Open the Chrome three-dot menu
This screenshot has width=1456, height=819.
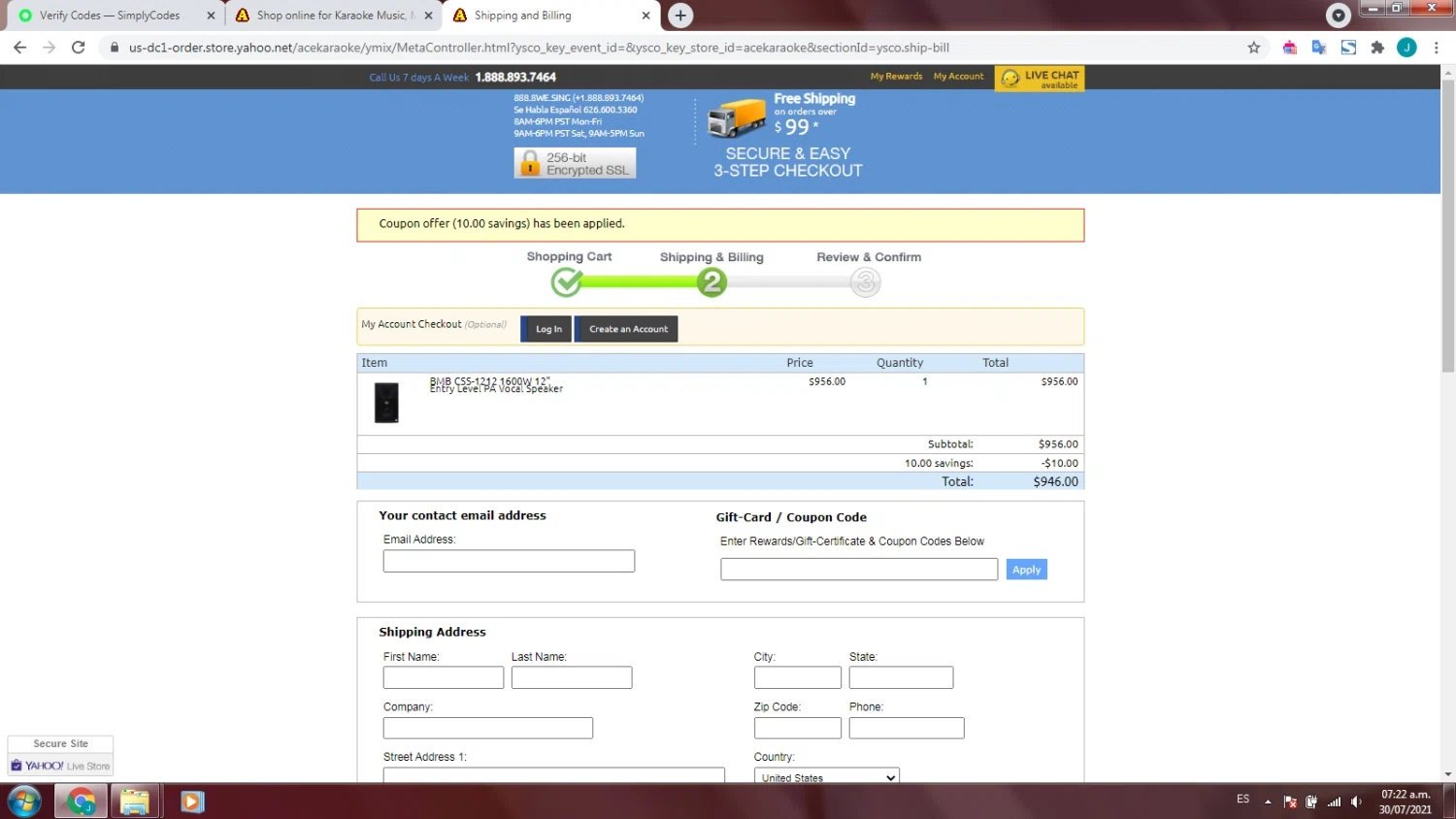(1437, 48)
